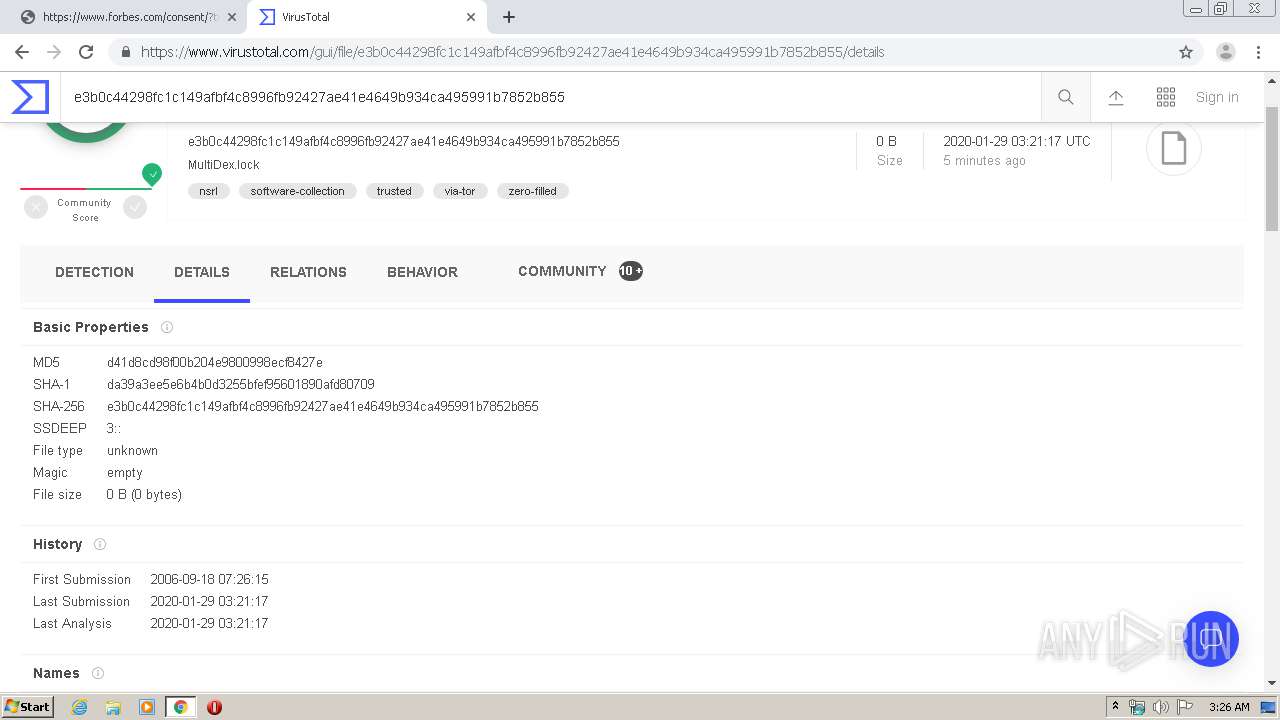The width and height of the screenshot is (1280, 720).
Task: Click the Sign in link
Action: point(1217,97)
